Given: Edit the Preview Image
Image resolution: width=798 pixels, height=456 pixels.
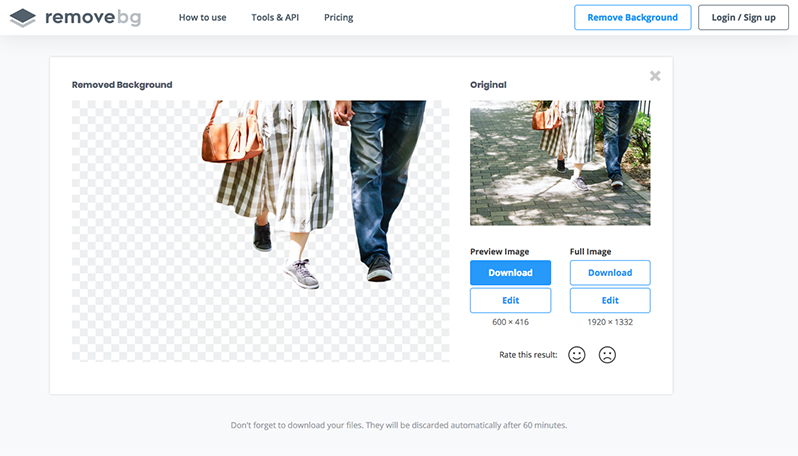Looking at the screenshot, I should point(510,300).
